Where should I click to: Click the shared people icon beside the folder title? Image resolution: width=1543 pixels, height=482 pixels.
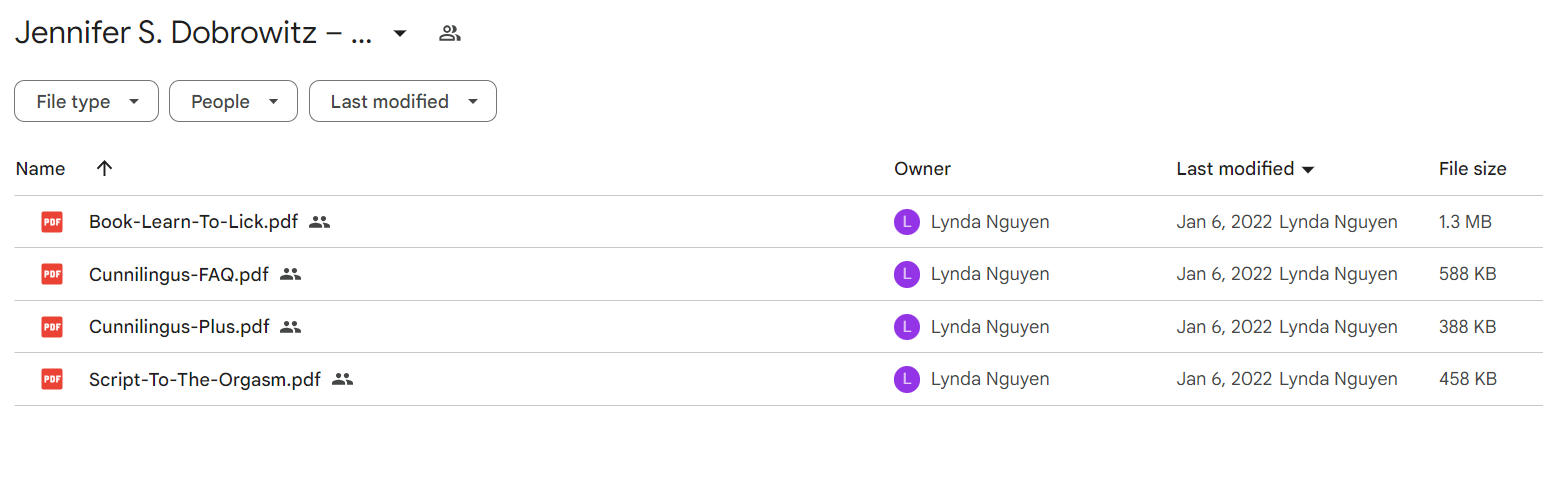tap(450, 33)
